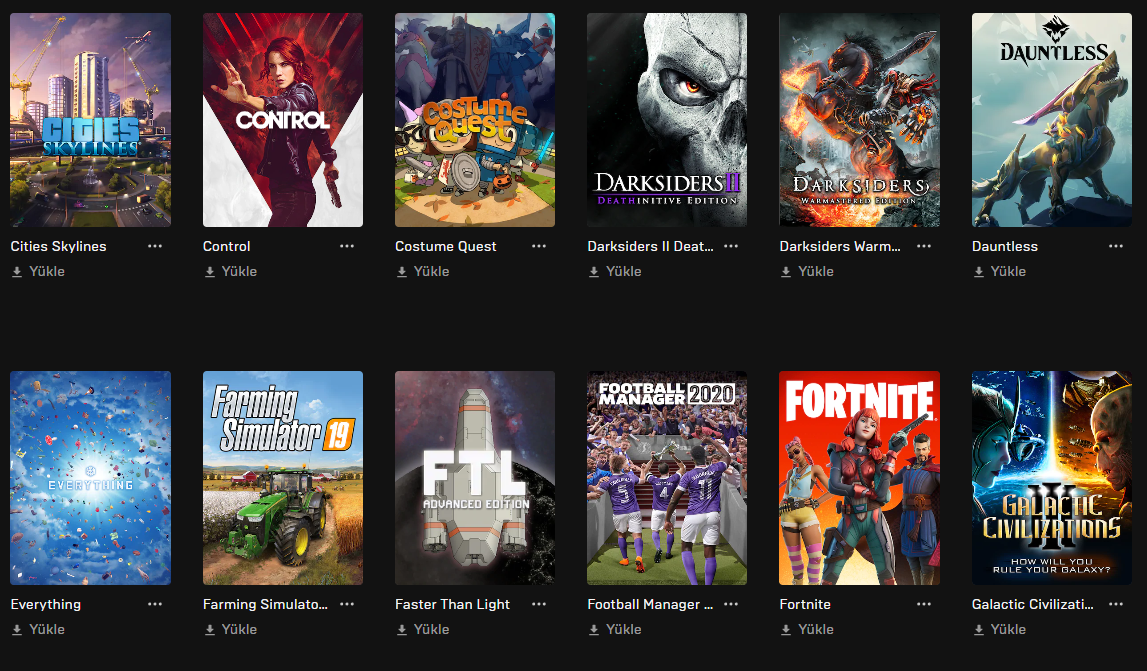Click the Farming Simulato... title
This screenshot has width=1147, height=671.
265,604
